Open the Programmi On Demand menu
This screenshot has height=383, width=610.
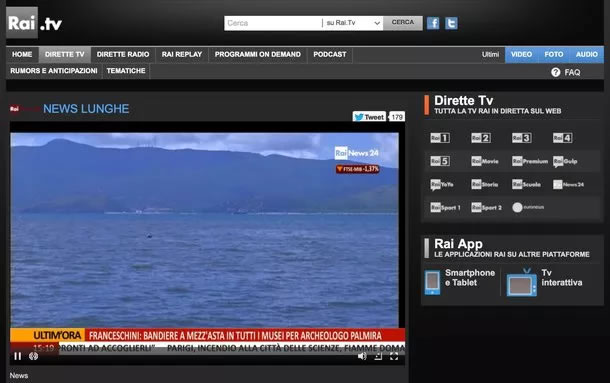[x=258, y=54]
